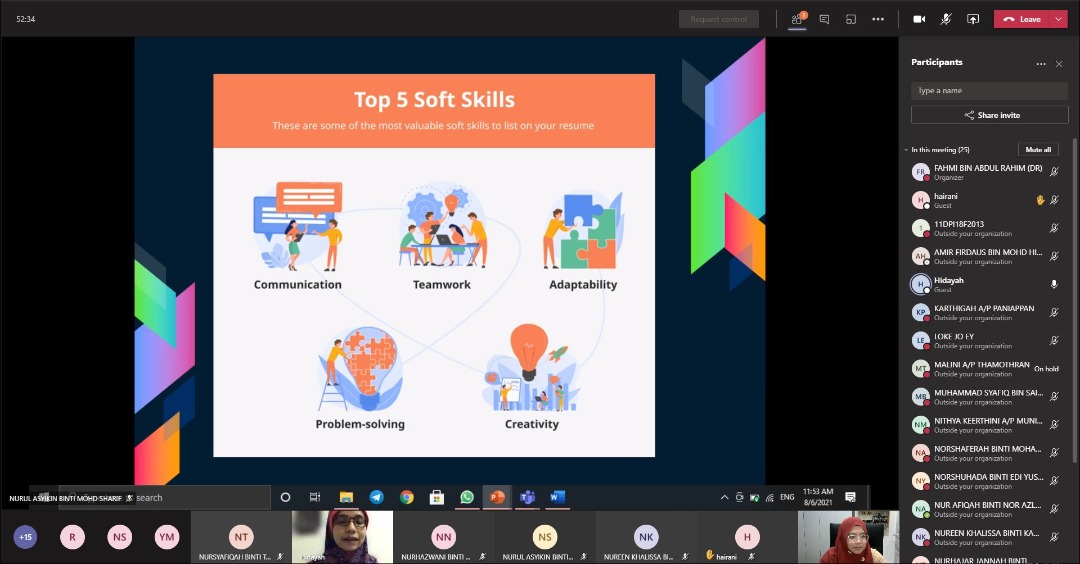Click mic icon for NORSHAFERAH BINTI MOHA

(x=1054, y=452)
